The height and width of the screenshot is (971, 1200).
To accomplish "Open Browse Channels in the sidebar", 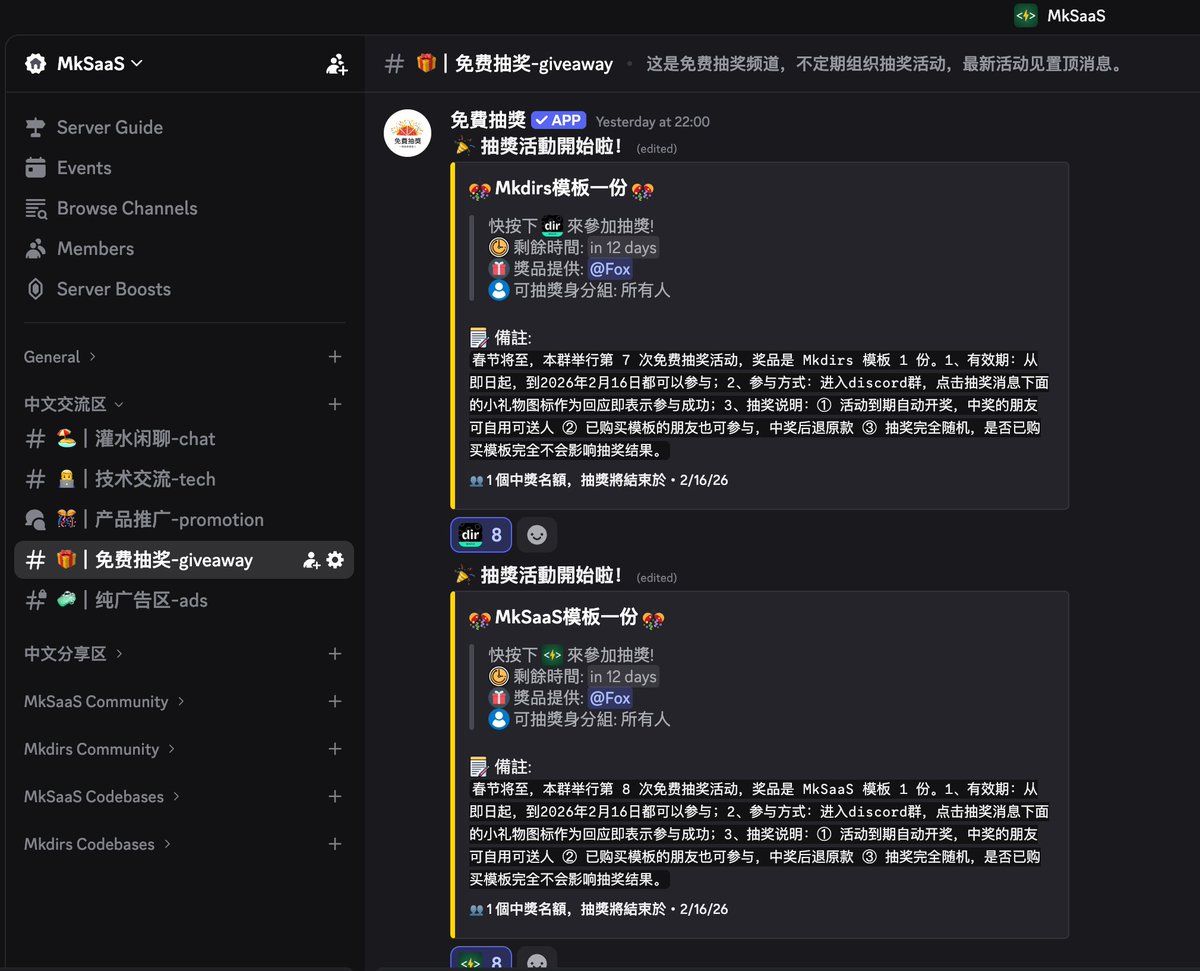I will [x=126, y=208].
